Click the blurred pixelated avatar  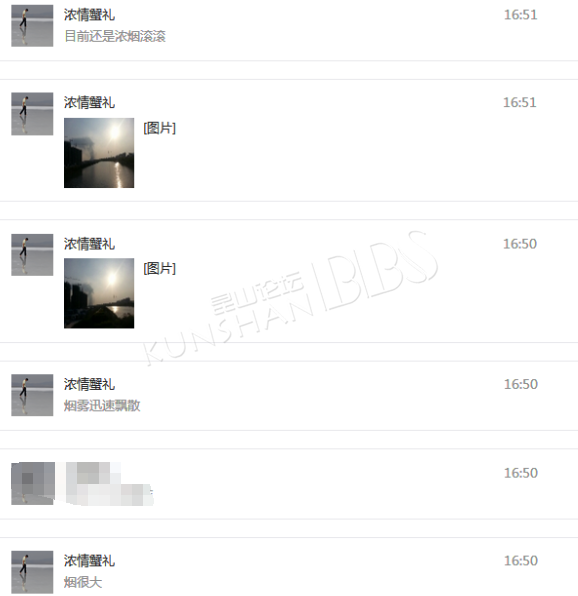[32, 483]
